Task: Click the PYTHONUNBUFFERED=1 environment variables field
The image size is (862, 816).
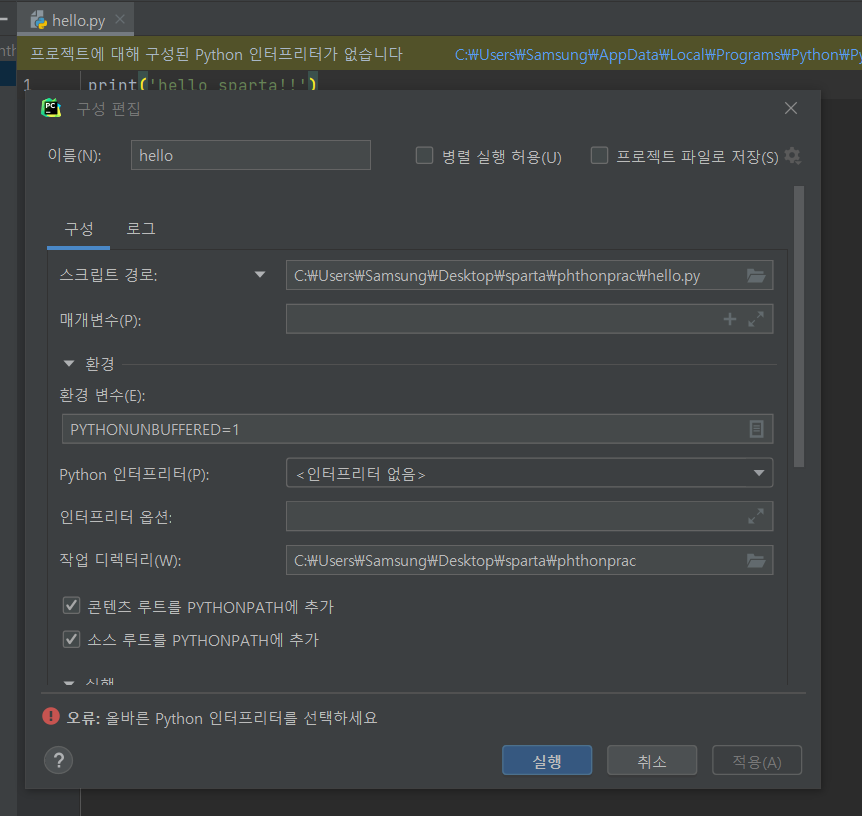Action: [x=417, y=429]
